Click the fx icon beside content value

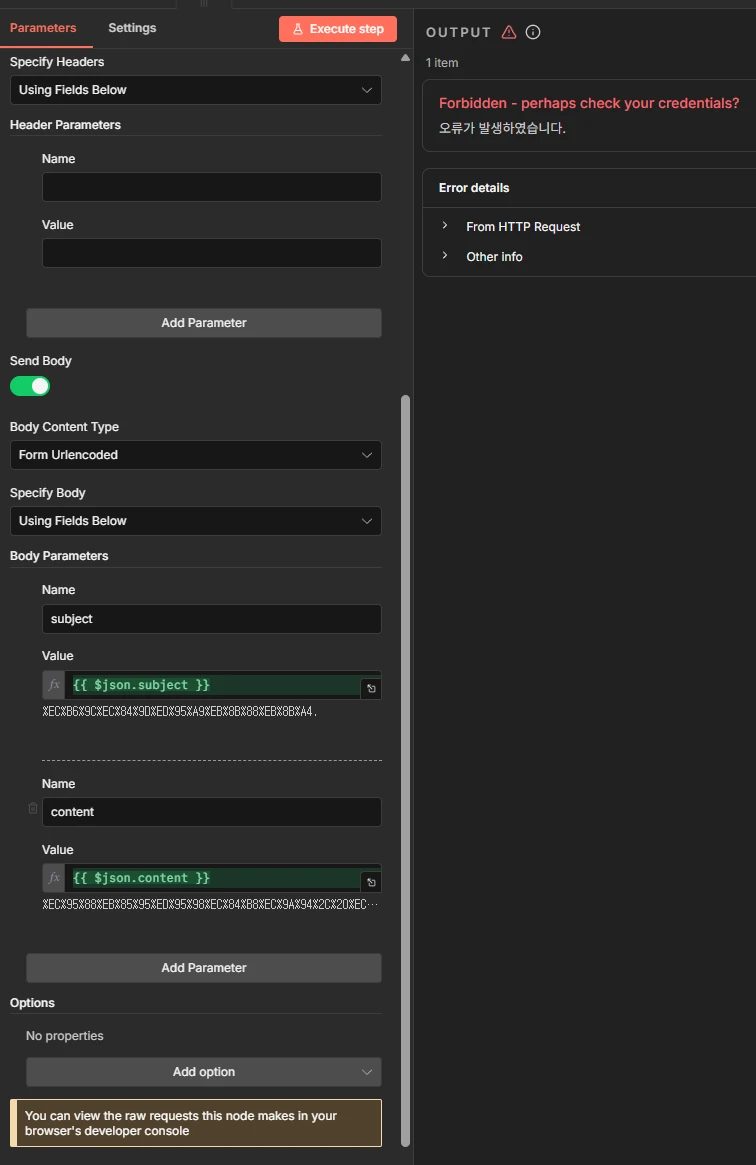54,878
